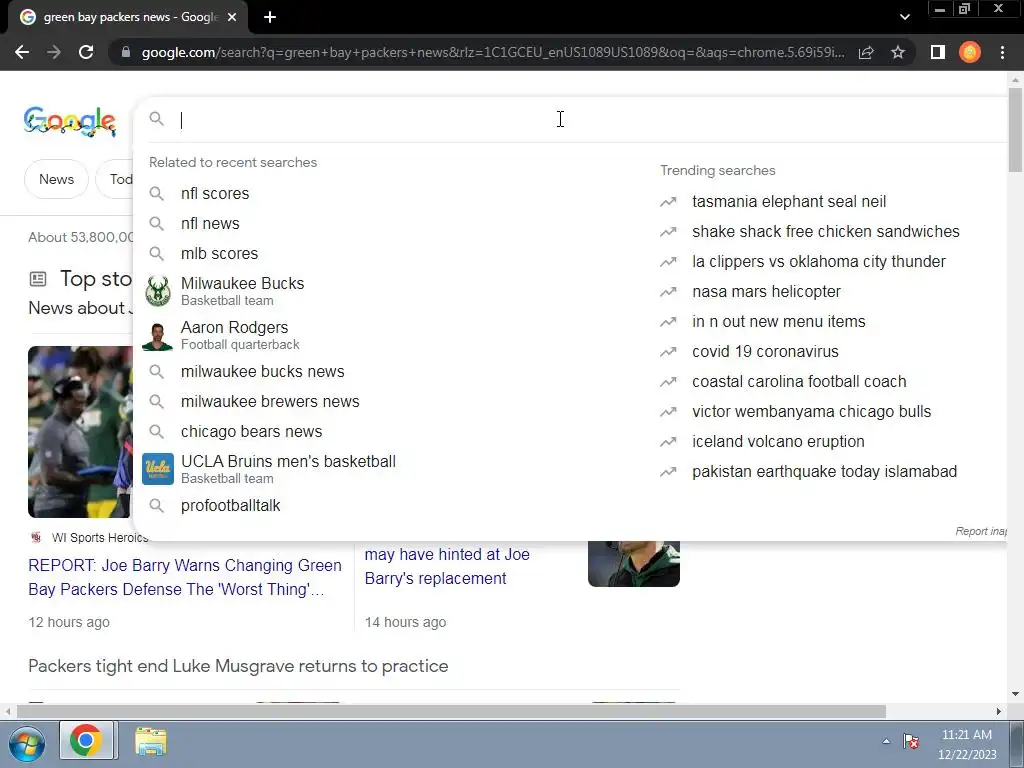Image resolution: width=1024 pixels, height=768 pixels.
Task: Open a new tab with plus icon
Action: coord(270,17)
